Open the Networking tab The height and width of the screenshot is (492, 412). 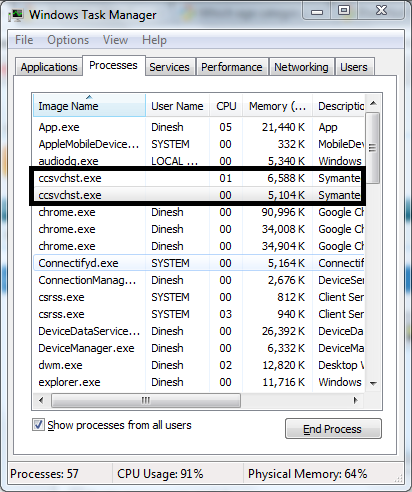tap(301, 67)
